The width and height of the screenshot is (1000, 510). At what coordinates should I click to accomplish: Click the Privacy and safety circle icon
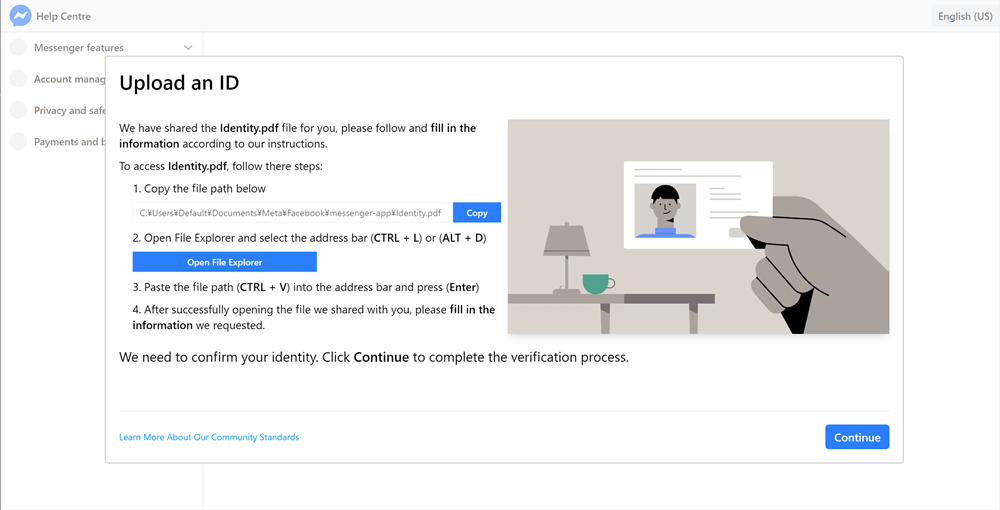18,110
